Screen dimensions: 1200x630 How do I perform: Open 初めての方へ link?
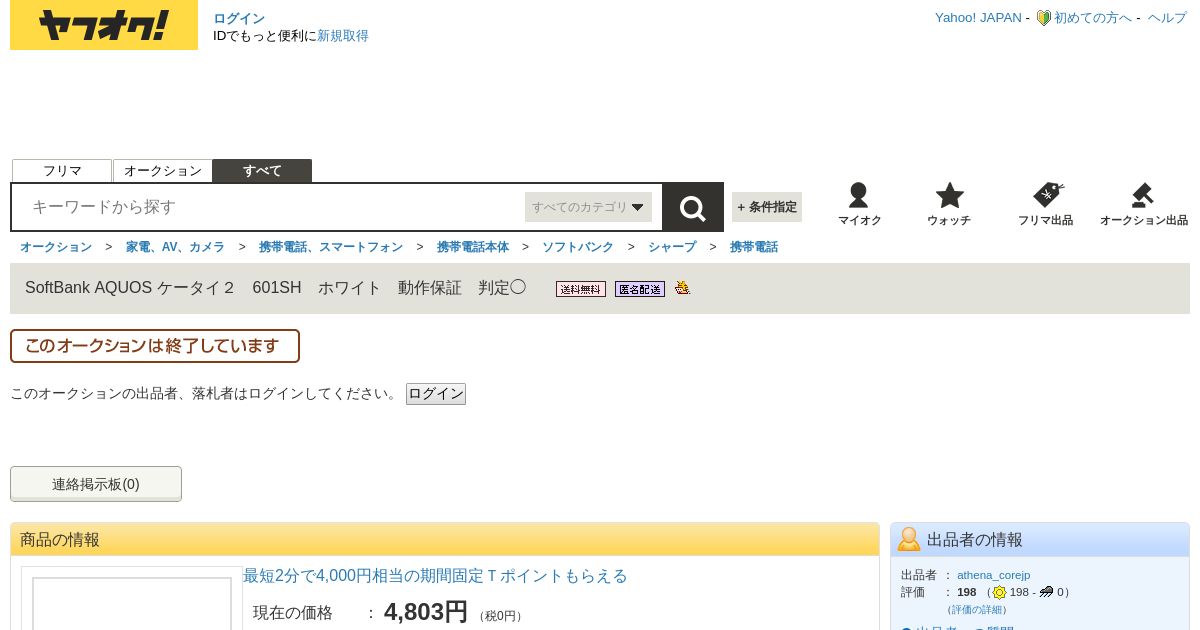(1093, 18)
